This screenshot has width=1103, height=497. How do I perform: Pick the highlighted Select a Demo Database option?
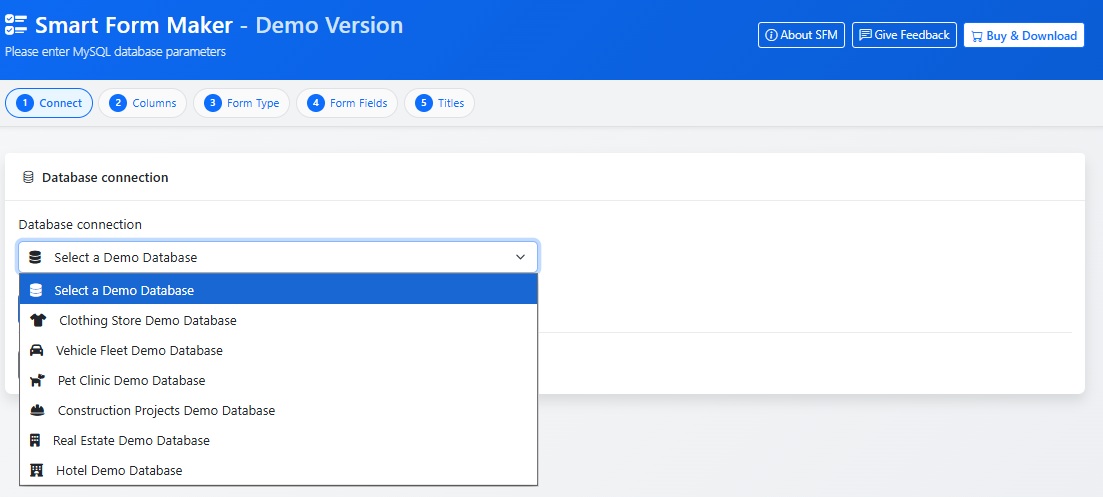point(279,290)
